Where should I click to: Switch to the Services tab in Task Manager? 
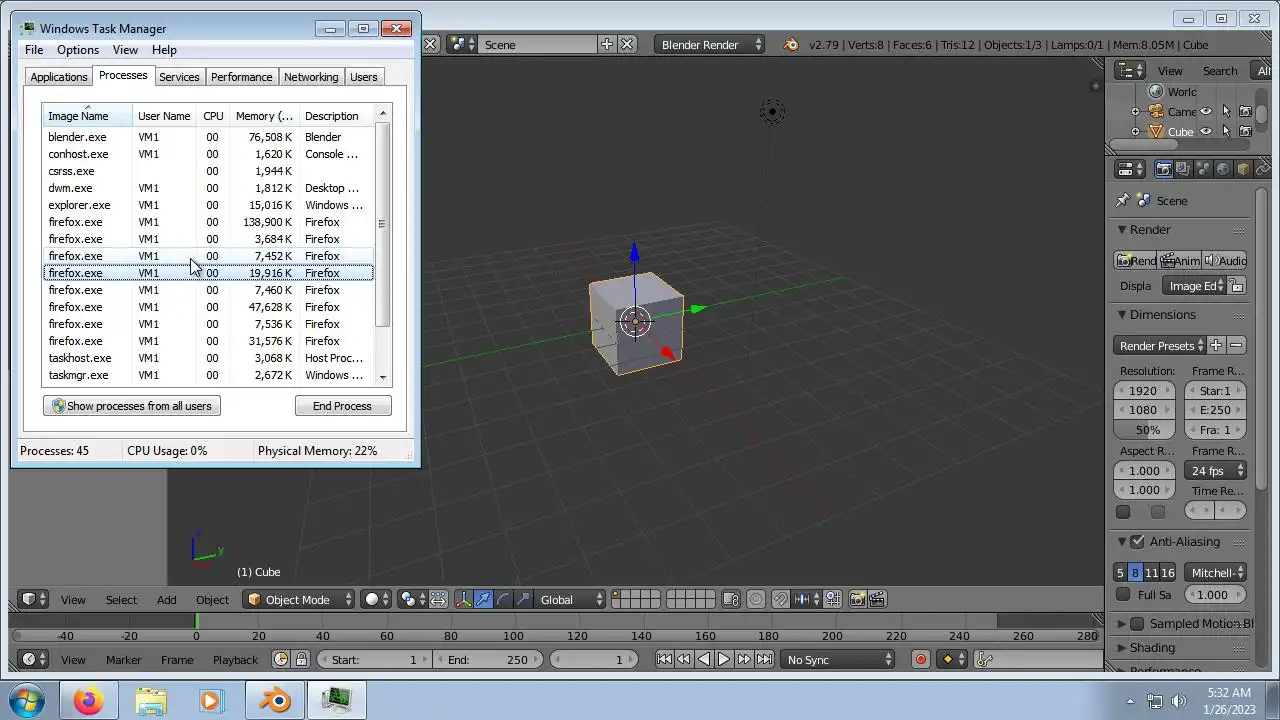click(179, 77)
